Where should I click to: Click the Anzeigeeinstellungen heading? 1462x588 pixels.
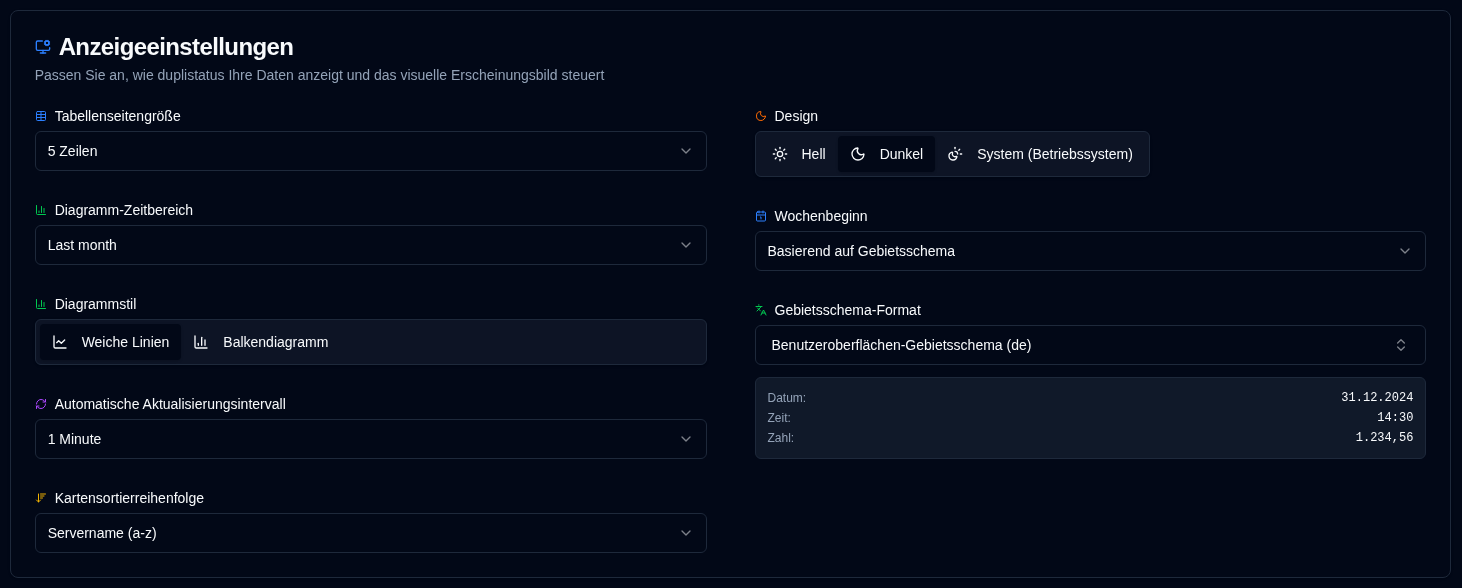176,47
